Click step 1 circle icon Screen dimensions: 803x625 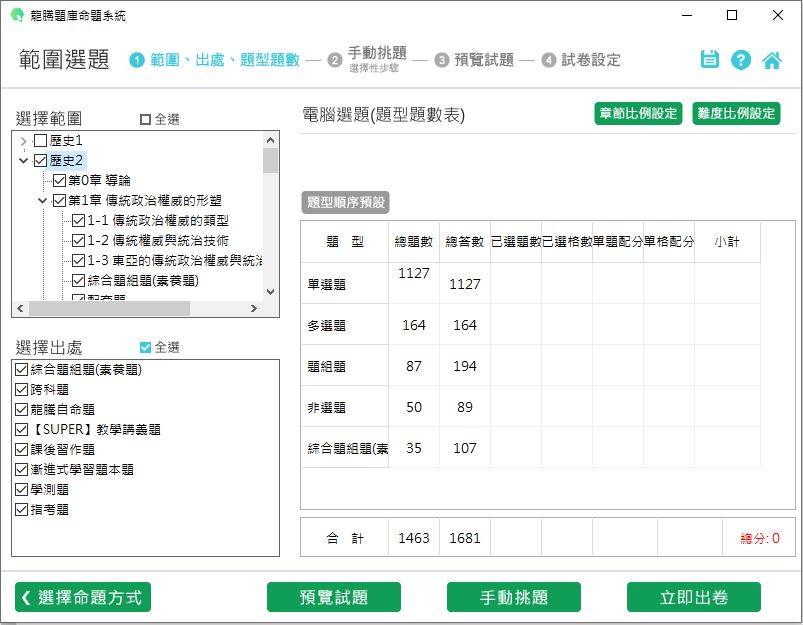[136, 60]
